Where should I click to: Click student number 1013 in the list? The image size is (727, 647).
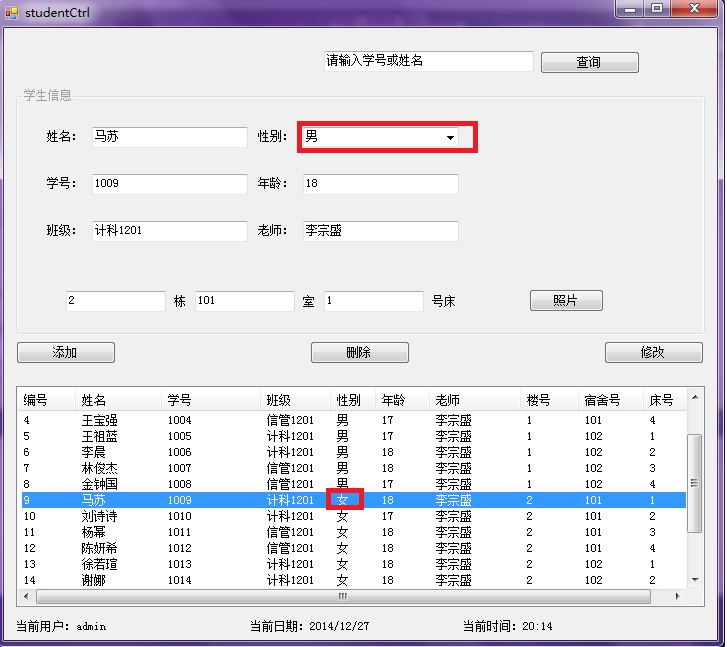tap(179, 564)
